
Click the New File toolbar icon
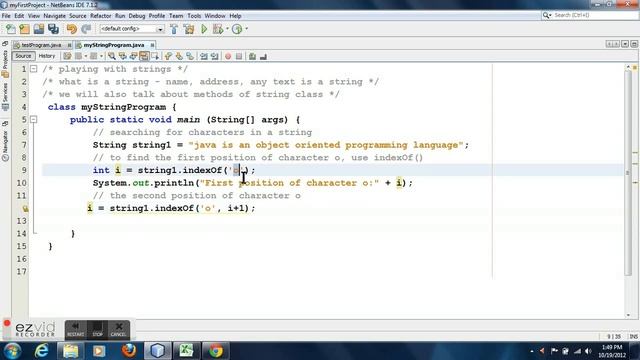[x=11, y=29]
